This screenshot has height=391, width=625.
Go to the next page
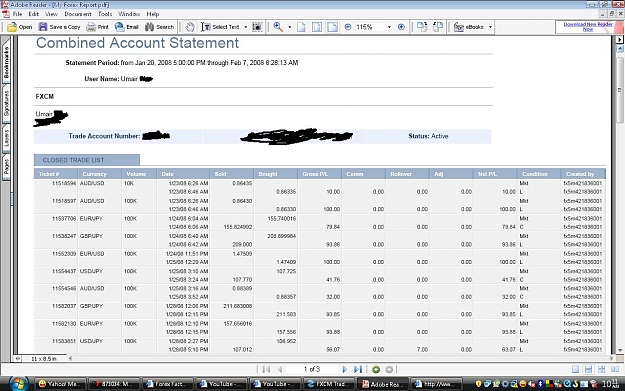[x=345, y=369]
